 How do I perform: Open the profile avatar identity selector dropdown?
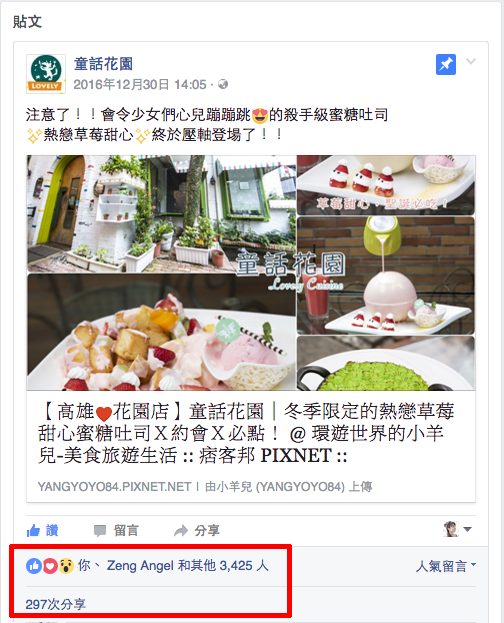[457, 529]
